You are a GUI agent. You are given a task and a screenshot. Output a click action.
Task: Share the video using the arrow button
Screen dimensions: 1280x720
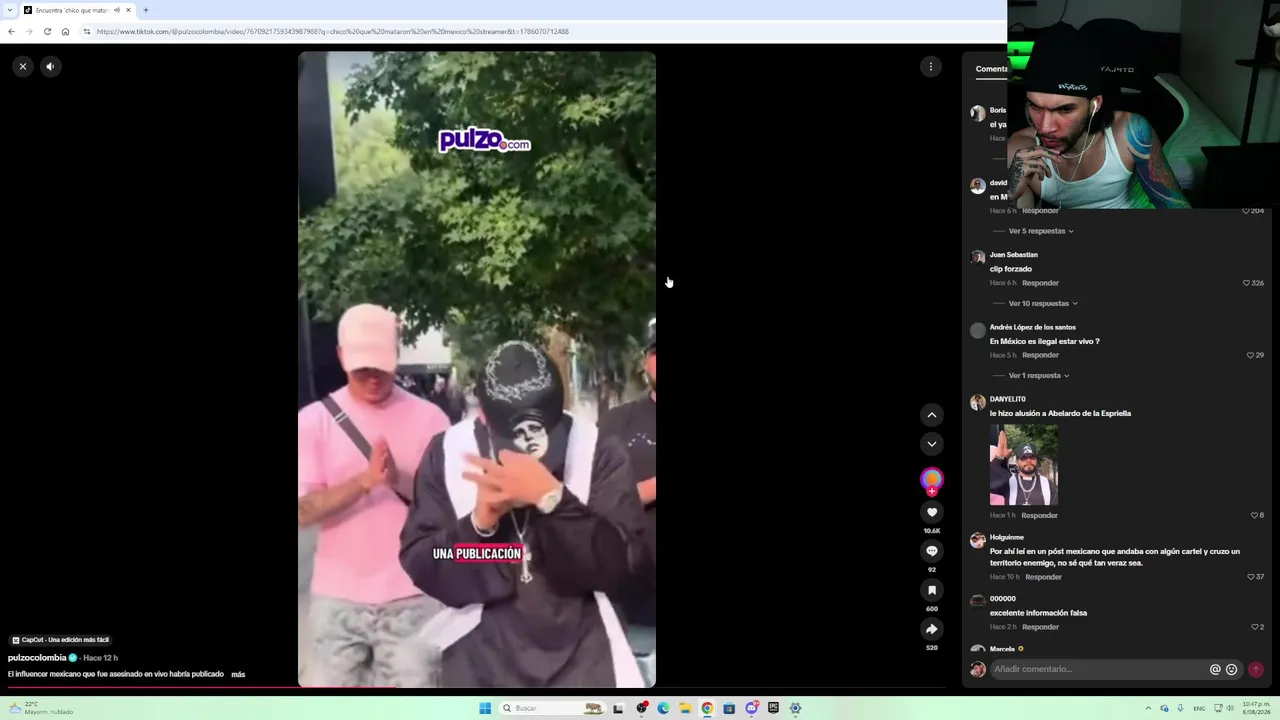(932, 629)
